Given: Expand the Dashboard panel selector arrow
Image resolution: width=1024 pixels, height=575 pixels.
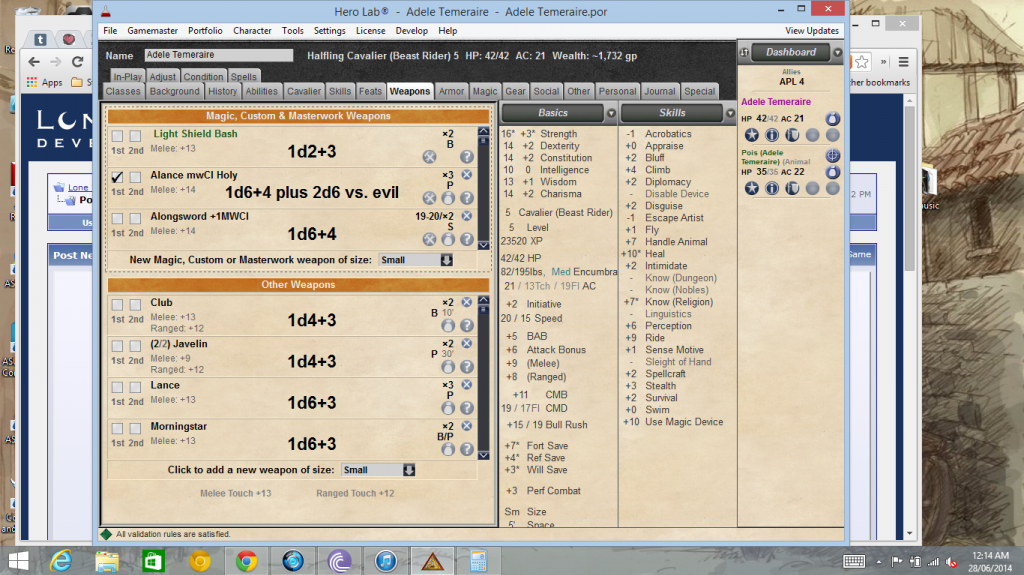Looking at the screenshot, I should tap(837, 52).
